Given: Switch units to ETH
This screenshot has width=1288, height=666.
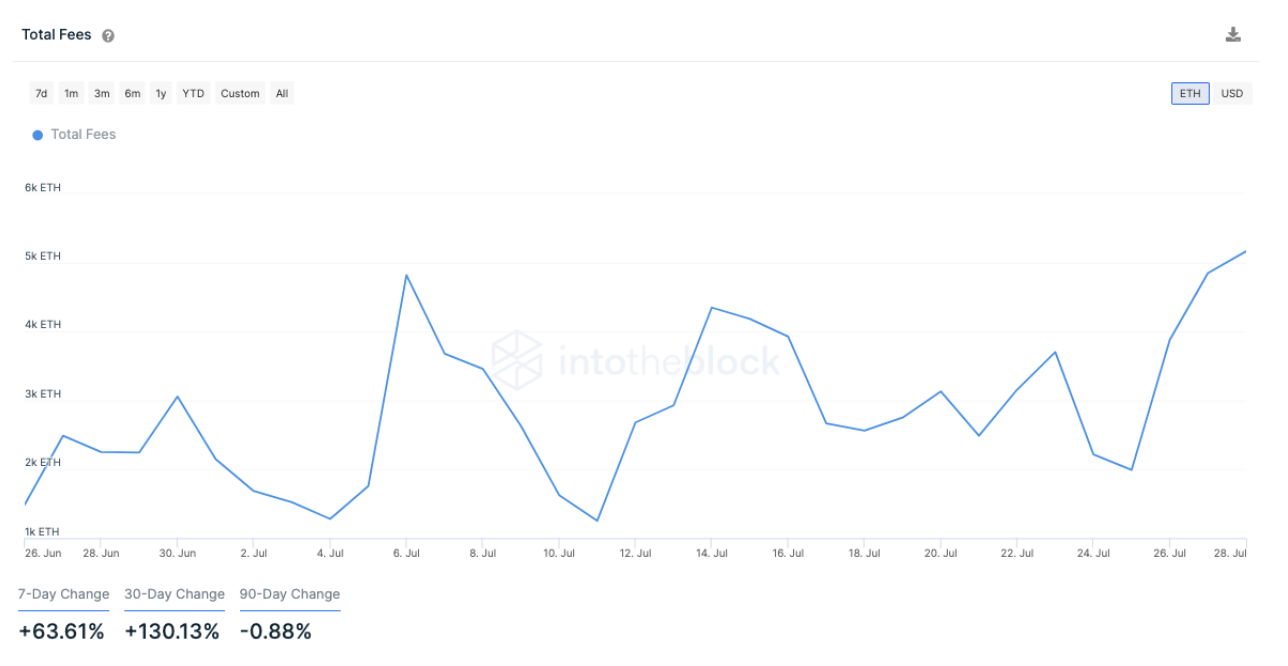Looking at the screenshot, I should click(1190, 94).
